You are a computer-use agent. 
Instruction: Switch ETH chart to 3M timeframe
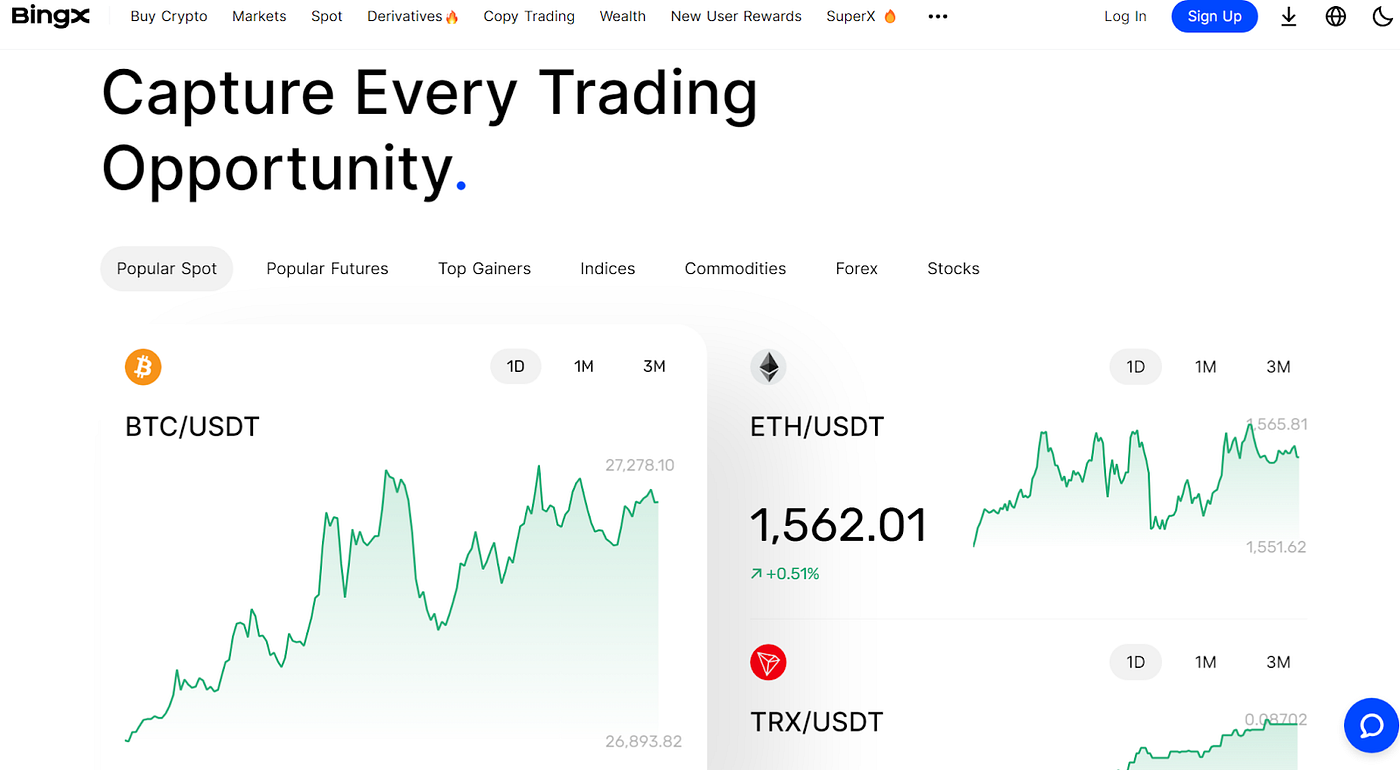pos(1278,366)
